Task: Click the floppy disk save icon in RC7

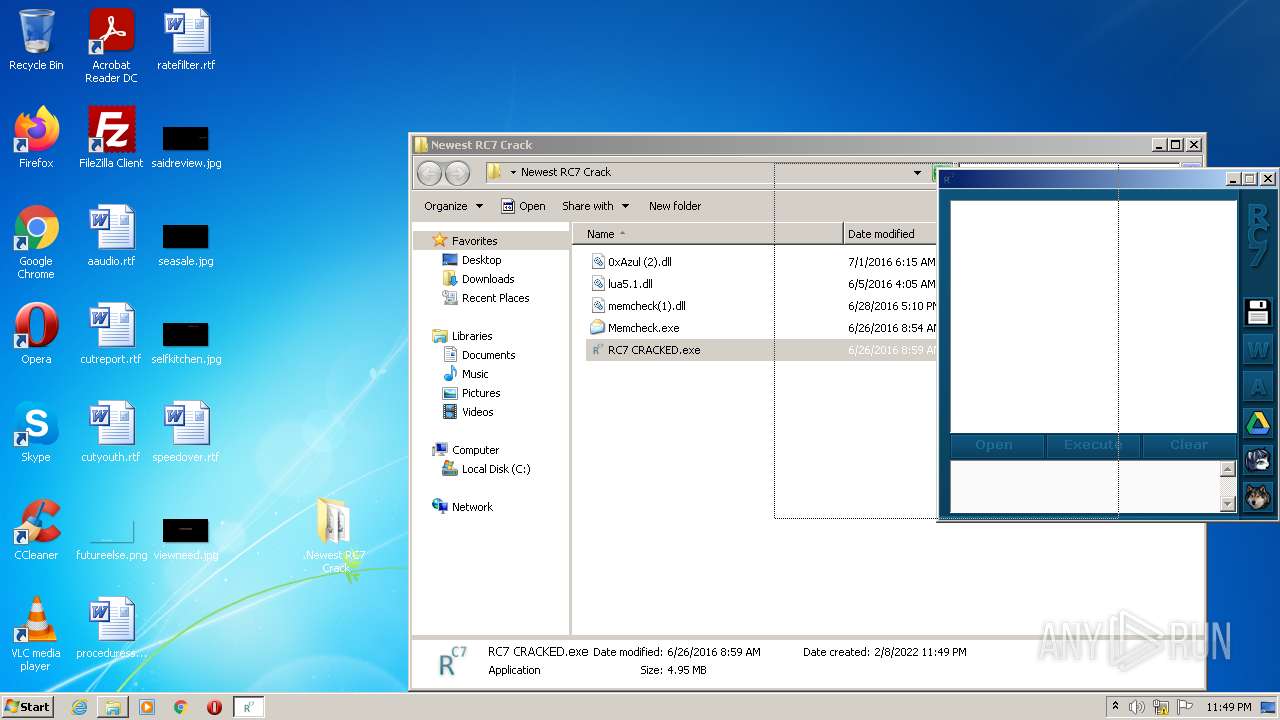Action: click(x=1257, y=313)
